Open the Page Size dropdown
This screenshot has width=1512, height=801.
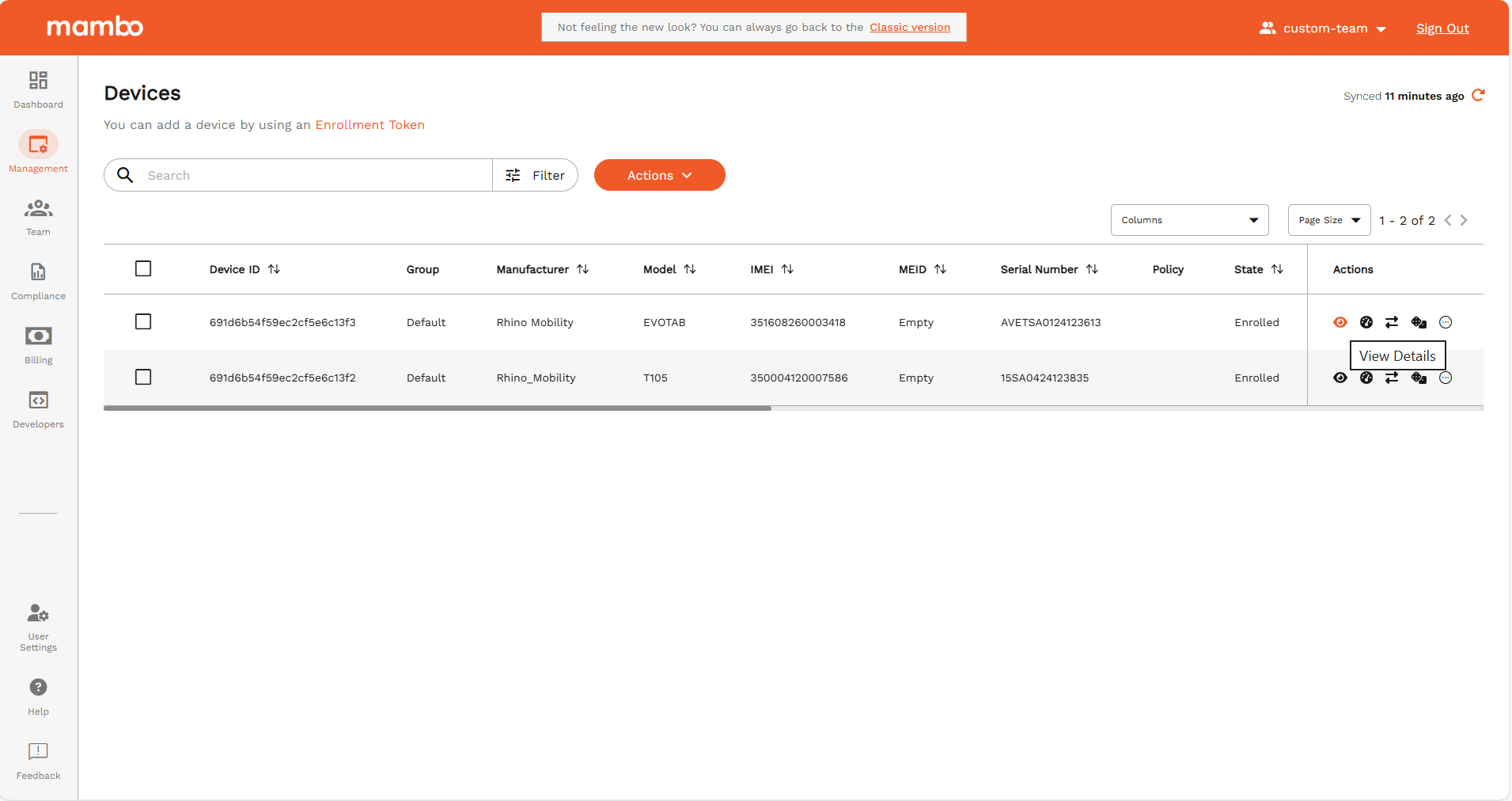[x=1328, y=220]
